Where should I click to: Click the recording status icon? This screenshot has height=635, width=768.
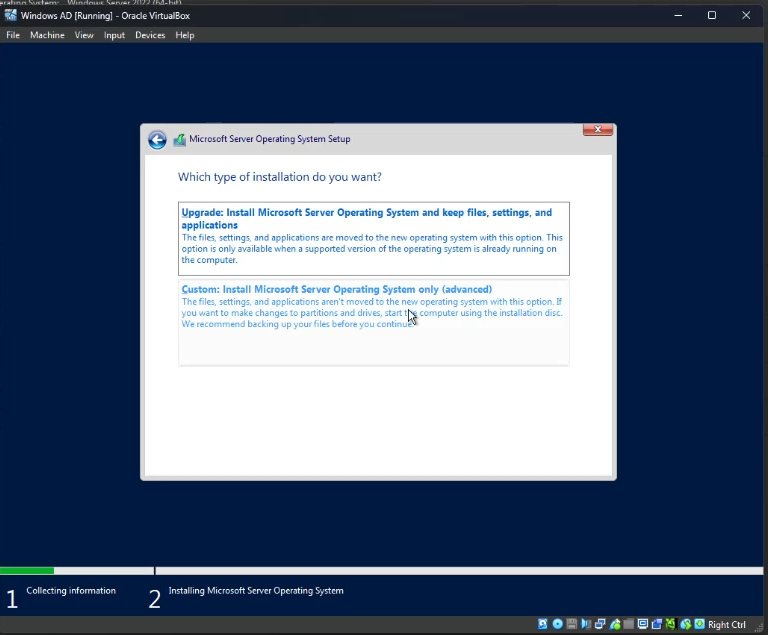657,624
